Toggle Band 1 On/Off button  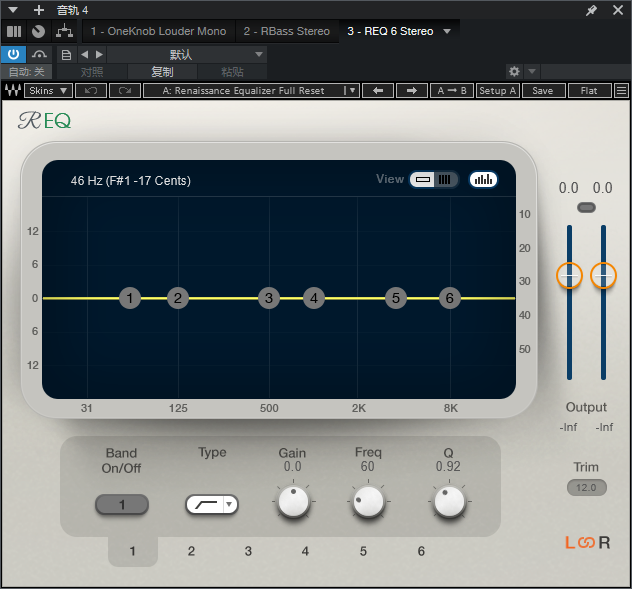(x=122, y=504)
